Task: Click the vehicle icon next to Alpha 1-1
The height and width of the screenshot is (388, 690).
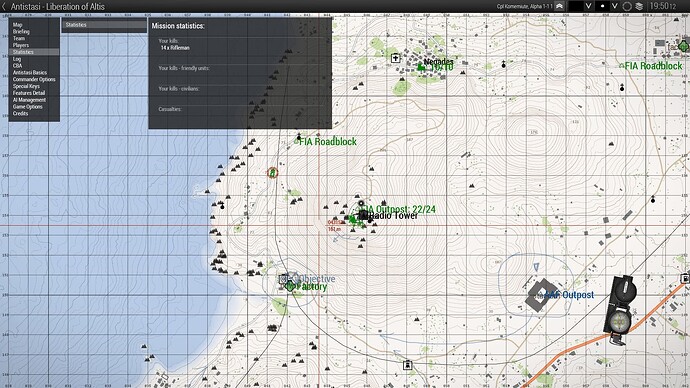Action: (x=559, y=6)
